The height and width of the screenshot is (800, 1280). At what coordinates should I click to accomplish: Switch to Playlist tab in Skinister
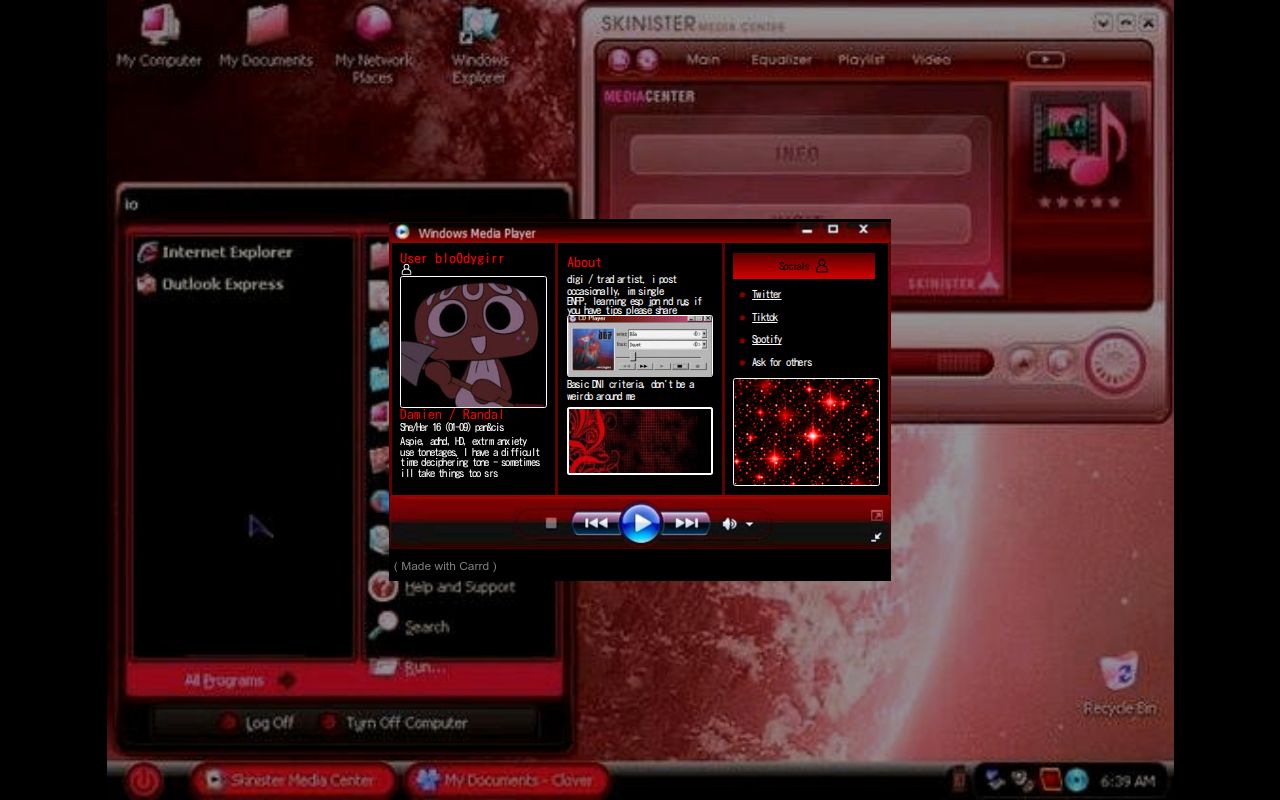861,60
